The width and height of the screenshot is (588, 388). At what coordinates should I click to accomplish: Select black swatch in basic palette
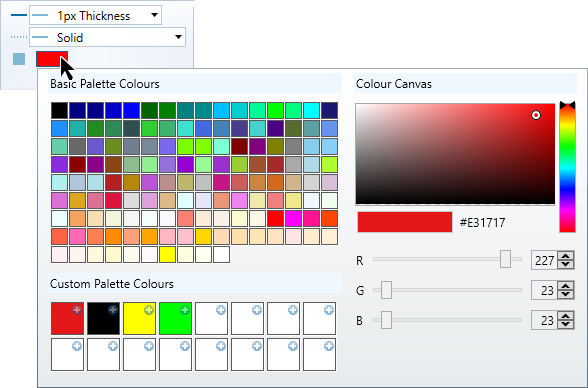click(60, 111)
